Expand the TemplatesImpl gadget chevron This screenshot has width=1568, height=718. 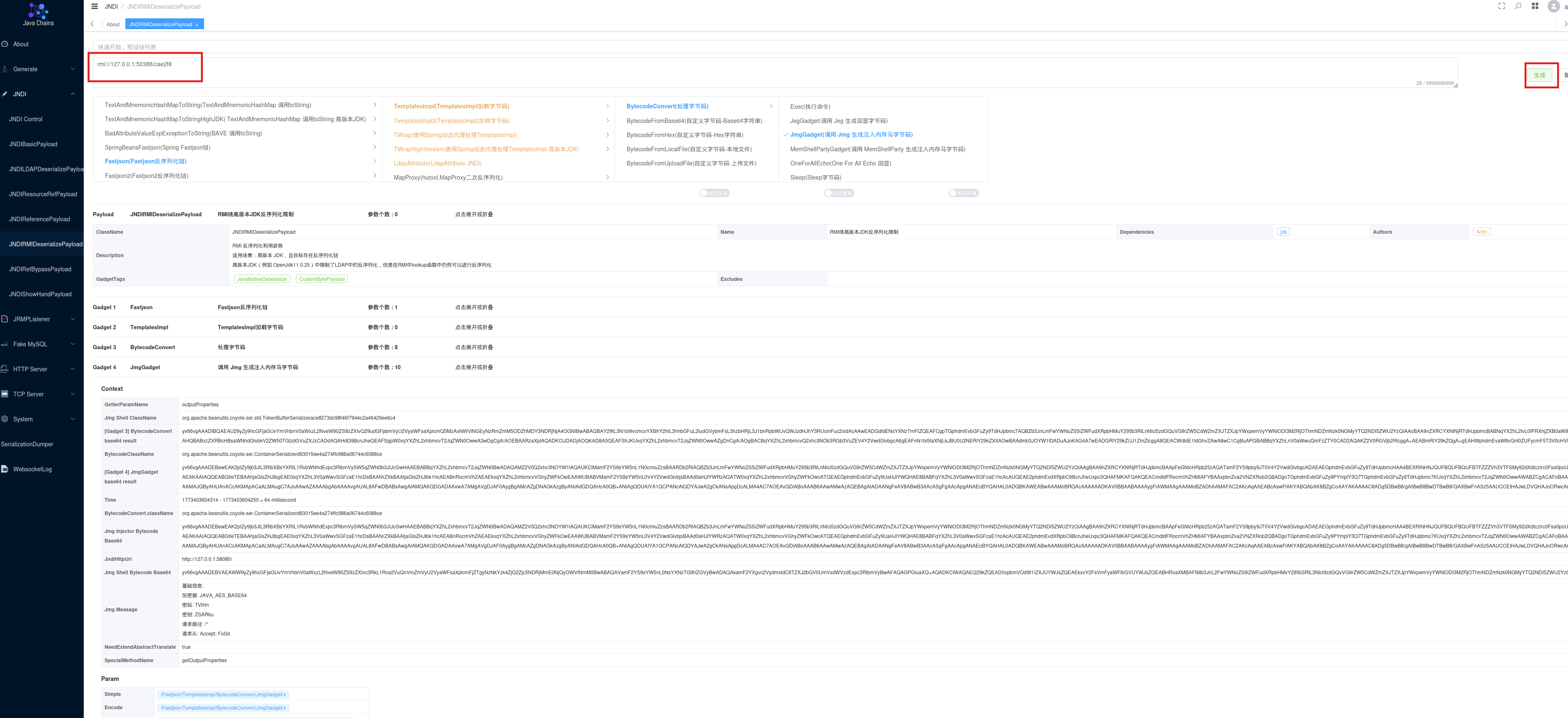coord(607,107)
